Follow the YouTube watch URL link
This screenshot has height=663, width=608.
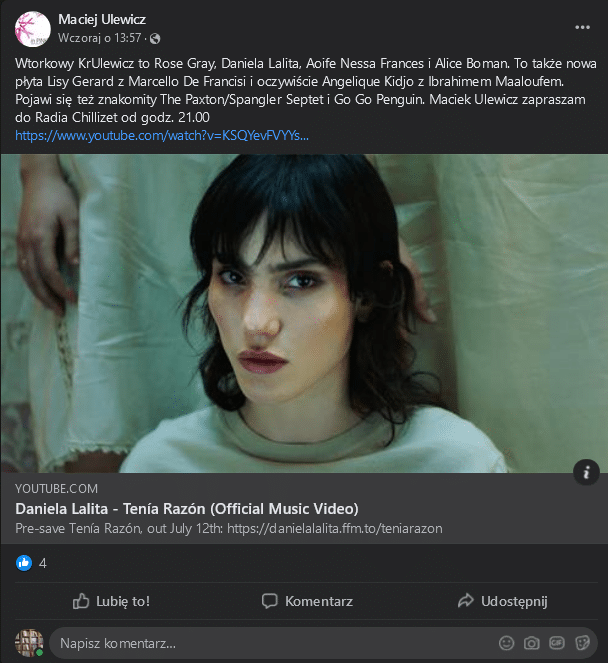(x=162, y=136)
